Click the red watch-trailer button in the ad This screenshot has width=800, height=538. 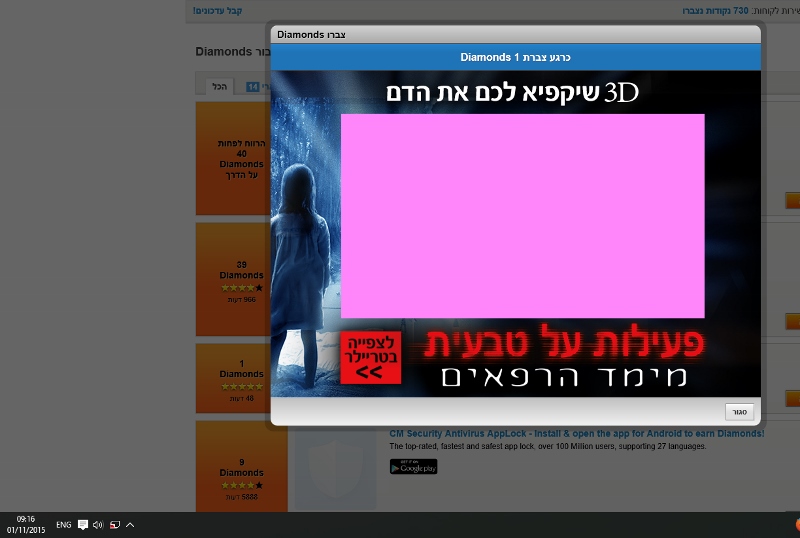coord(371,358)
